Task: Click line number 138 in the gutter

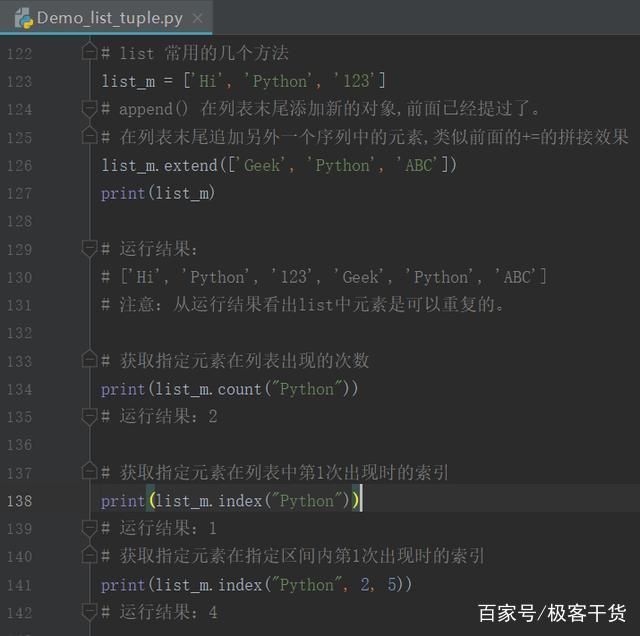Action: tap(20, 501)
